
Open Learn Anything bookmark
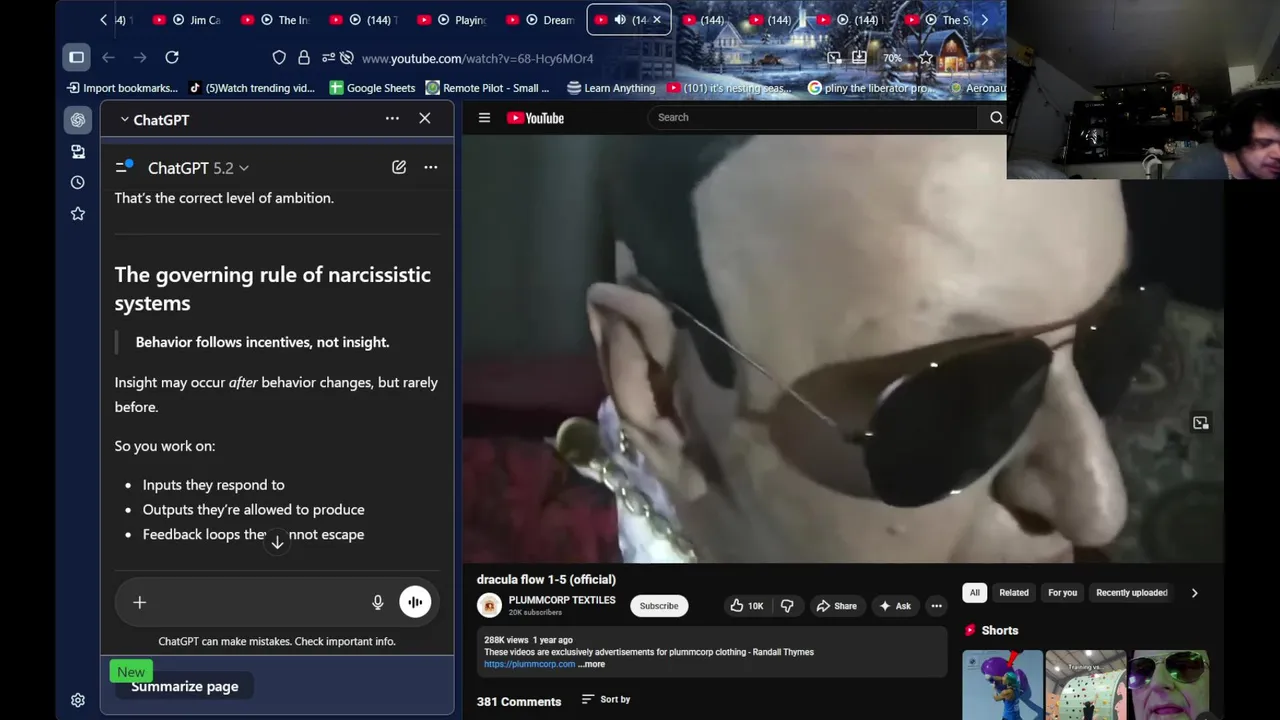click(x=611, y=88)
